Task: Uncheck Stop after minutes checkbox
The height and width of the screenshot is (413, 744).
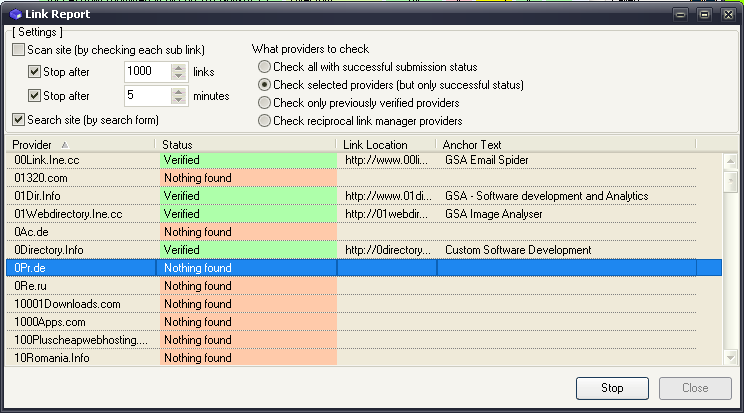Action: (35, 96)
